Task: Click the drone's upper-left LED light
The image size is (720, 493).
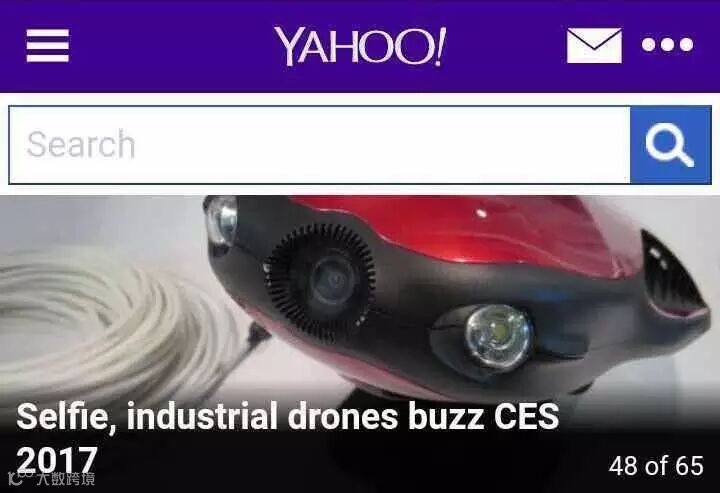Action: point(221,222)
